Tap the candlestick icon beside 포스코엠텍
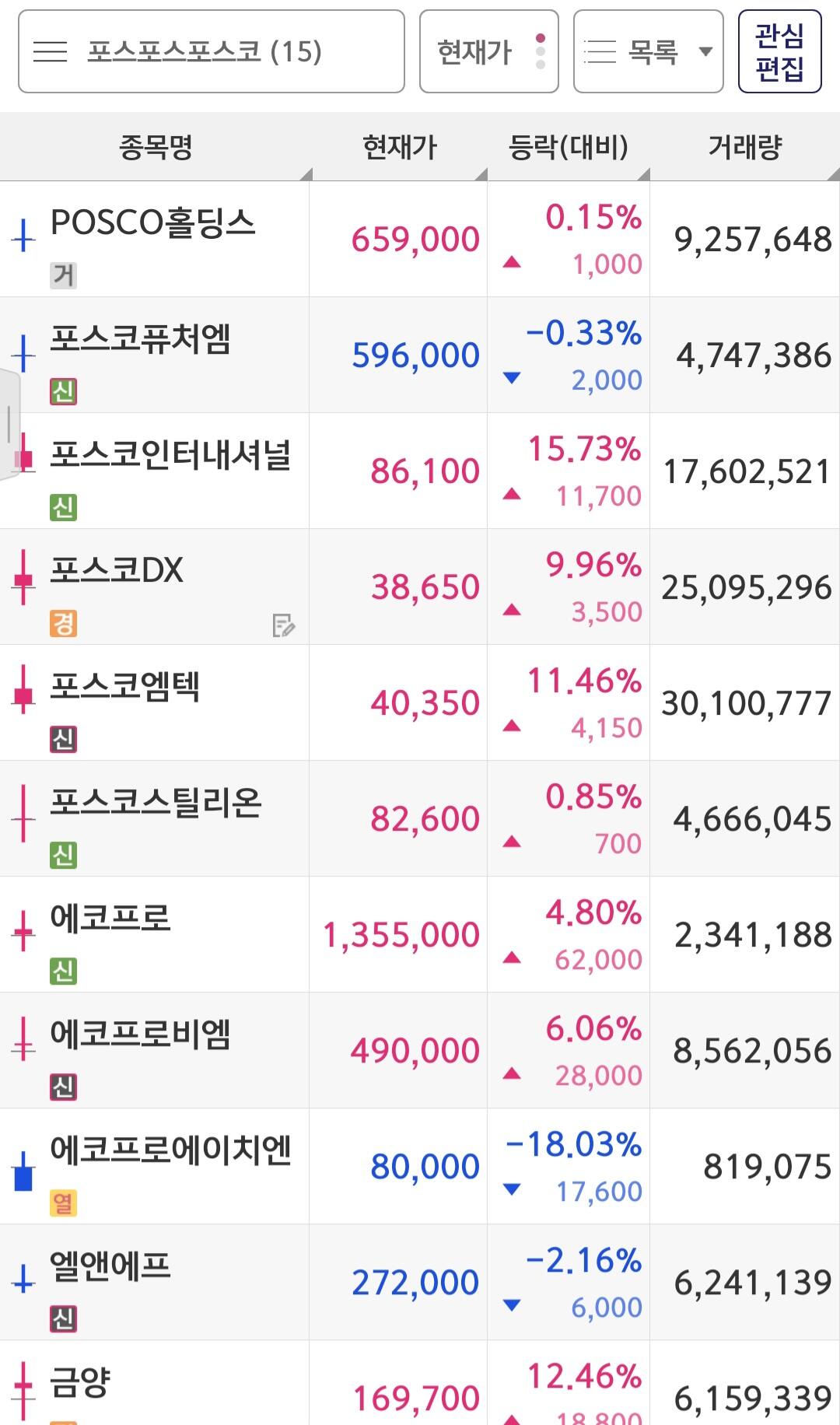Viewport: 840px width, 1425px height. (x=23, y=689)
